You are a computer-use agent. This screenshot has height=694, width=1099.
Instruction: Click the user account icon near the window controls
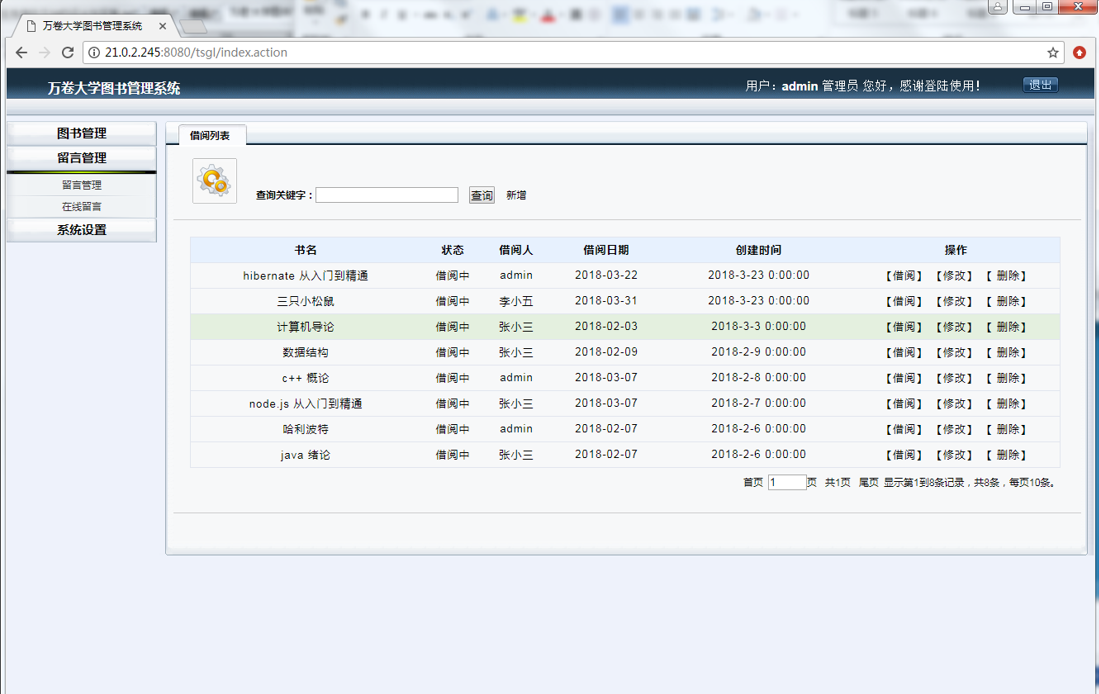coord(997,7)
